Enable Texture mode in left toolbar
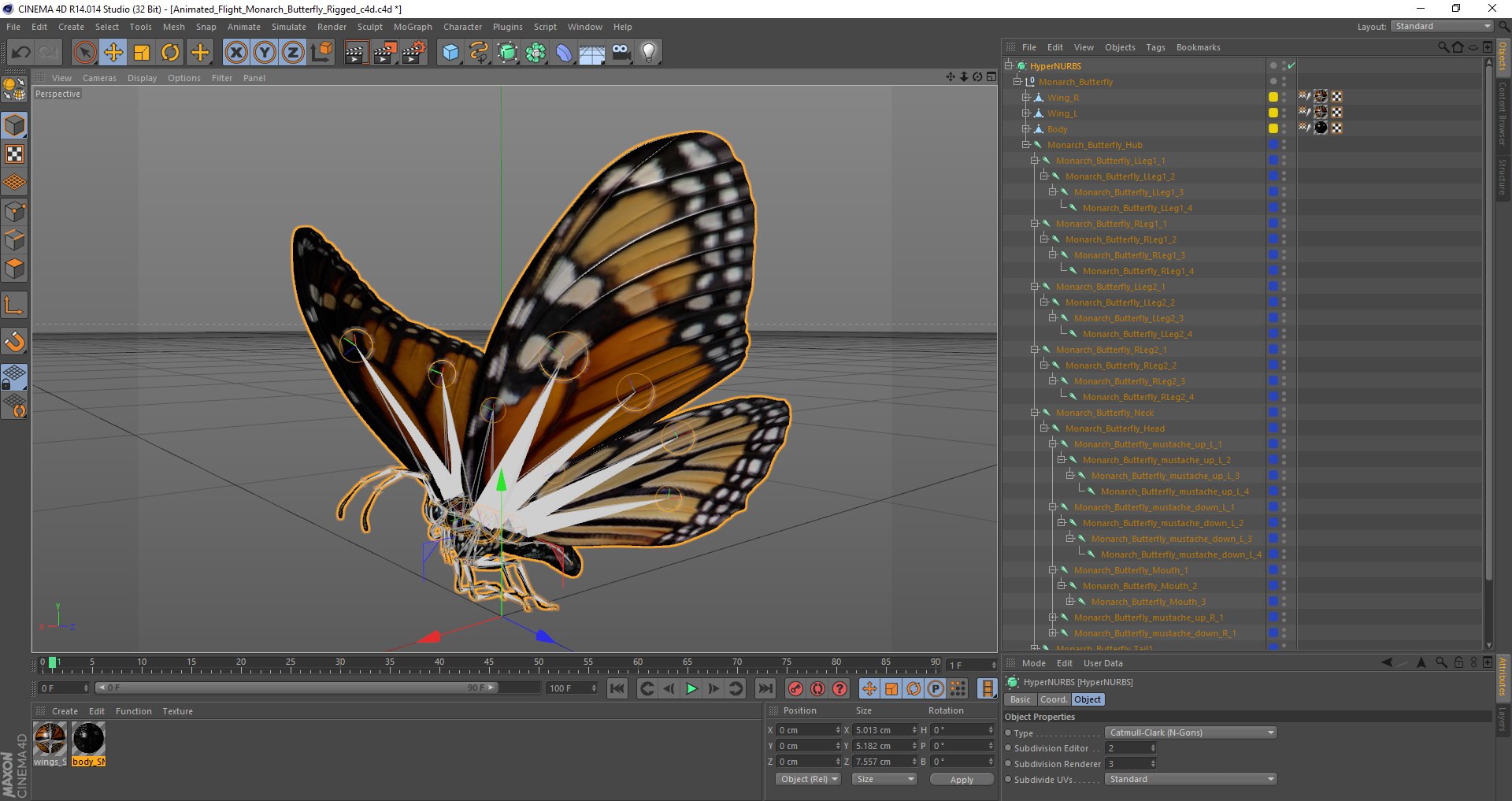This screenshot has height=801, width=1512. 14,154
